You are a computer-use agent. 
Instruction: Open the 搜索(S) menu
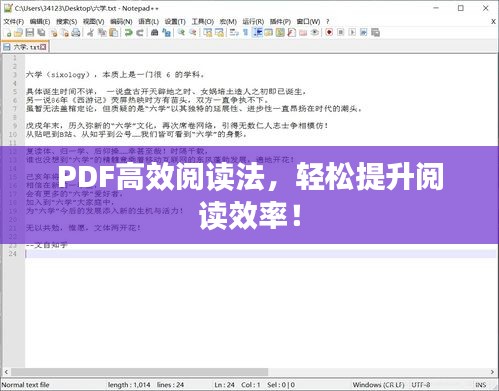tap(67, 22)
